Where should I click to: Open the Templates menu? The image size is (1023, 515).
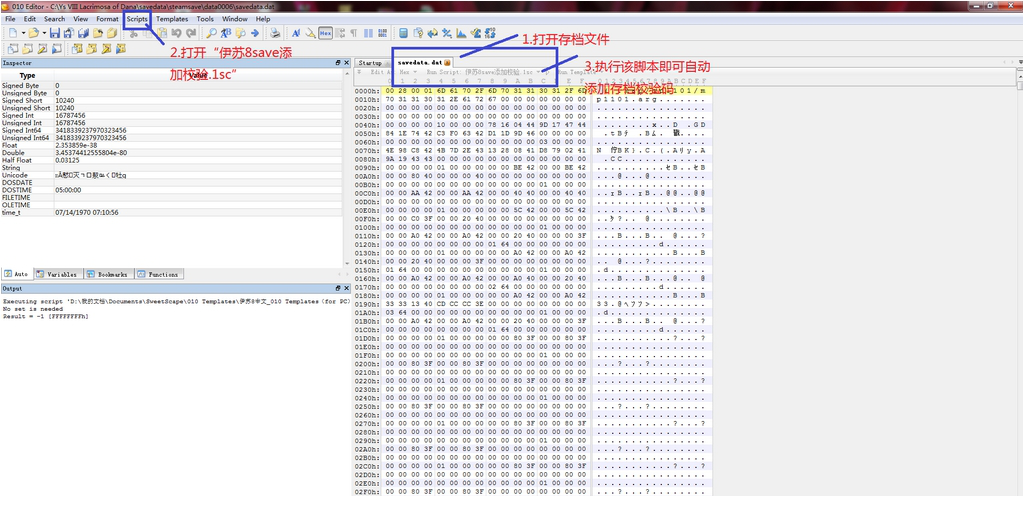click(x=172, y=19)
